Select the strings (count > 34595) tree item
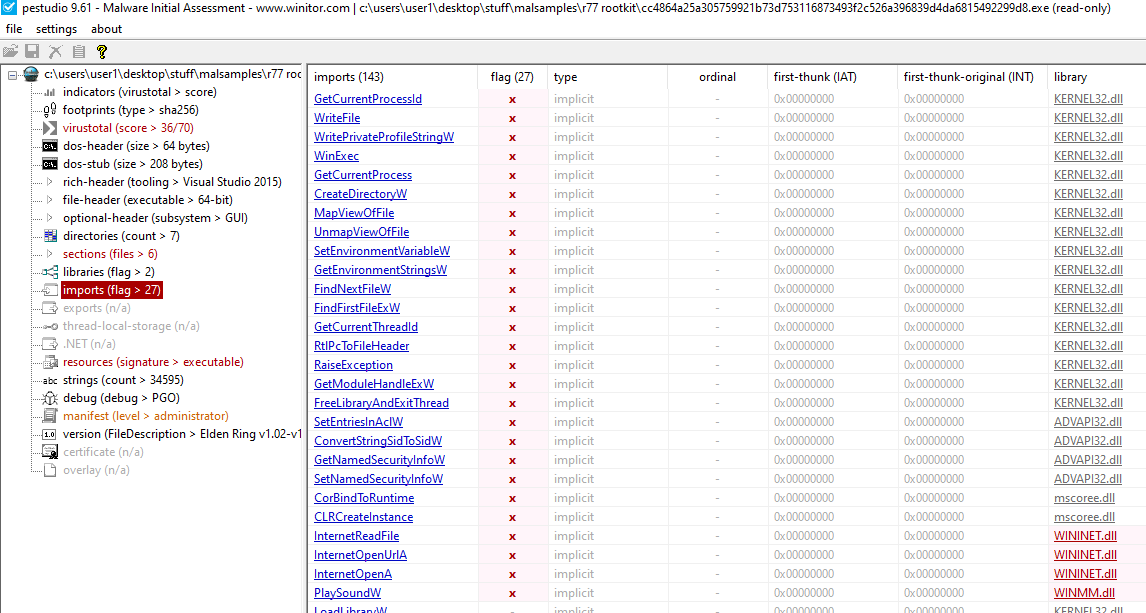 tap(123, 380)
